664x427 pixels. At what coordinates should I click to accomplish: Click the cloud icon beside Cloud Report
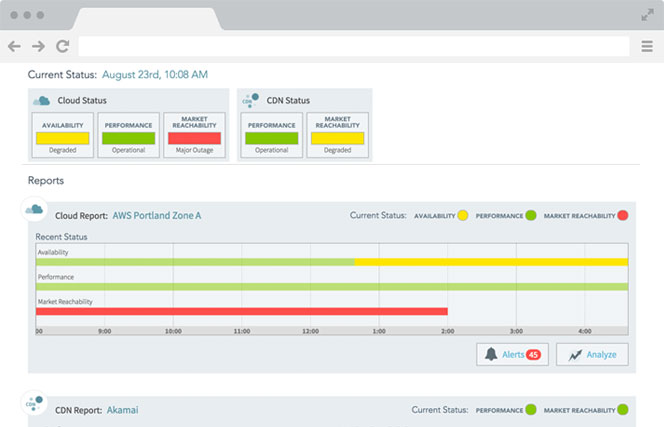click(x=35, y=209)
